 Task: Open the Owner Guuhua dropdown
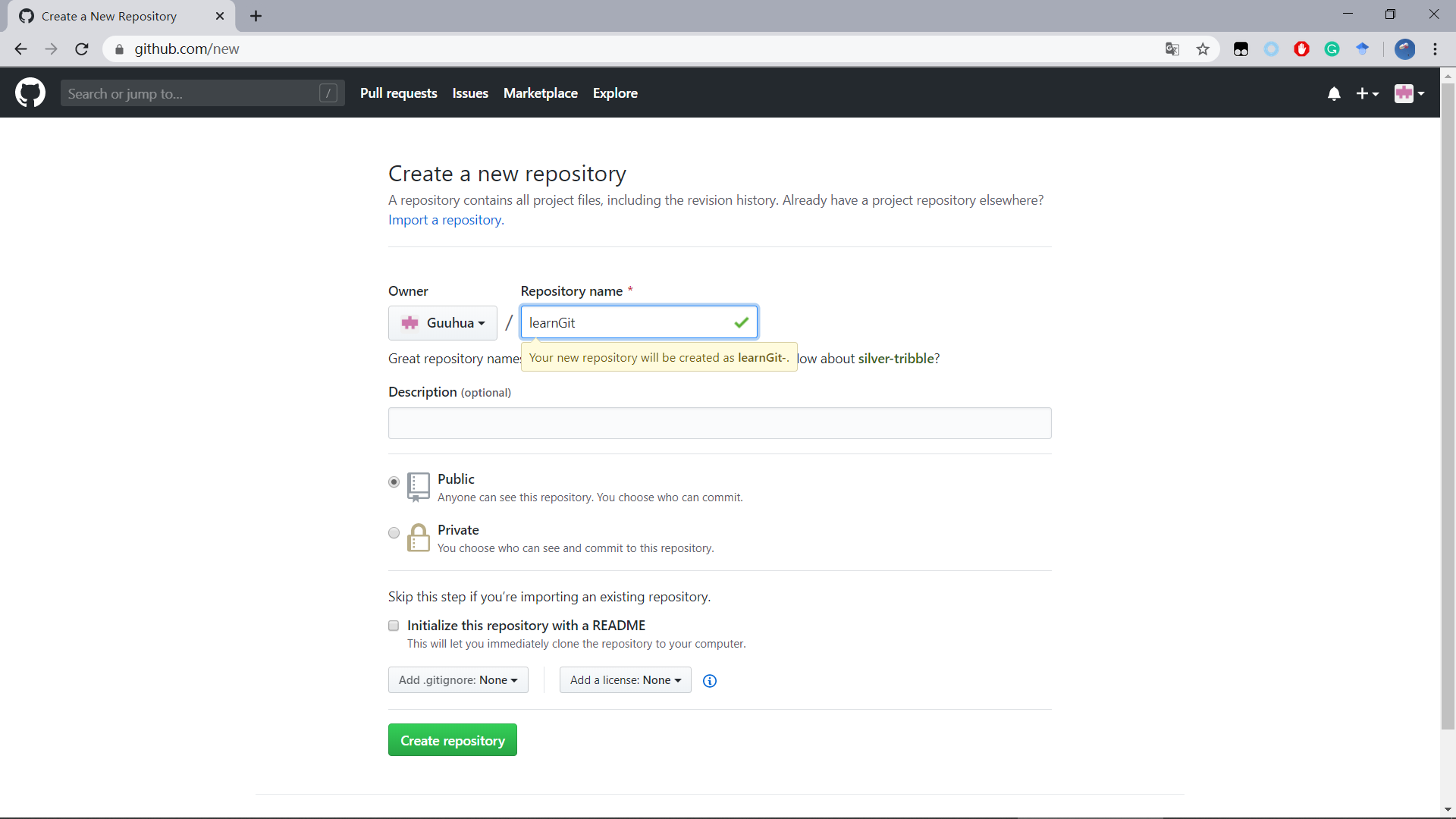[443, 323]
